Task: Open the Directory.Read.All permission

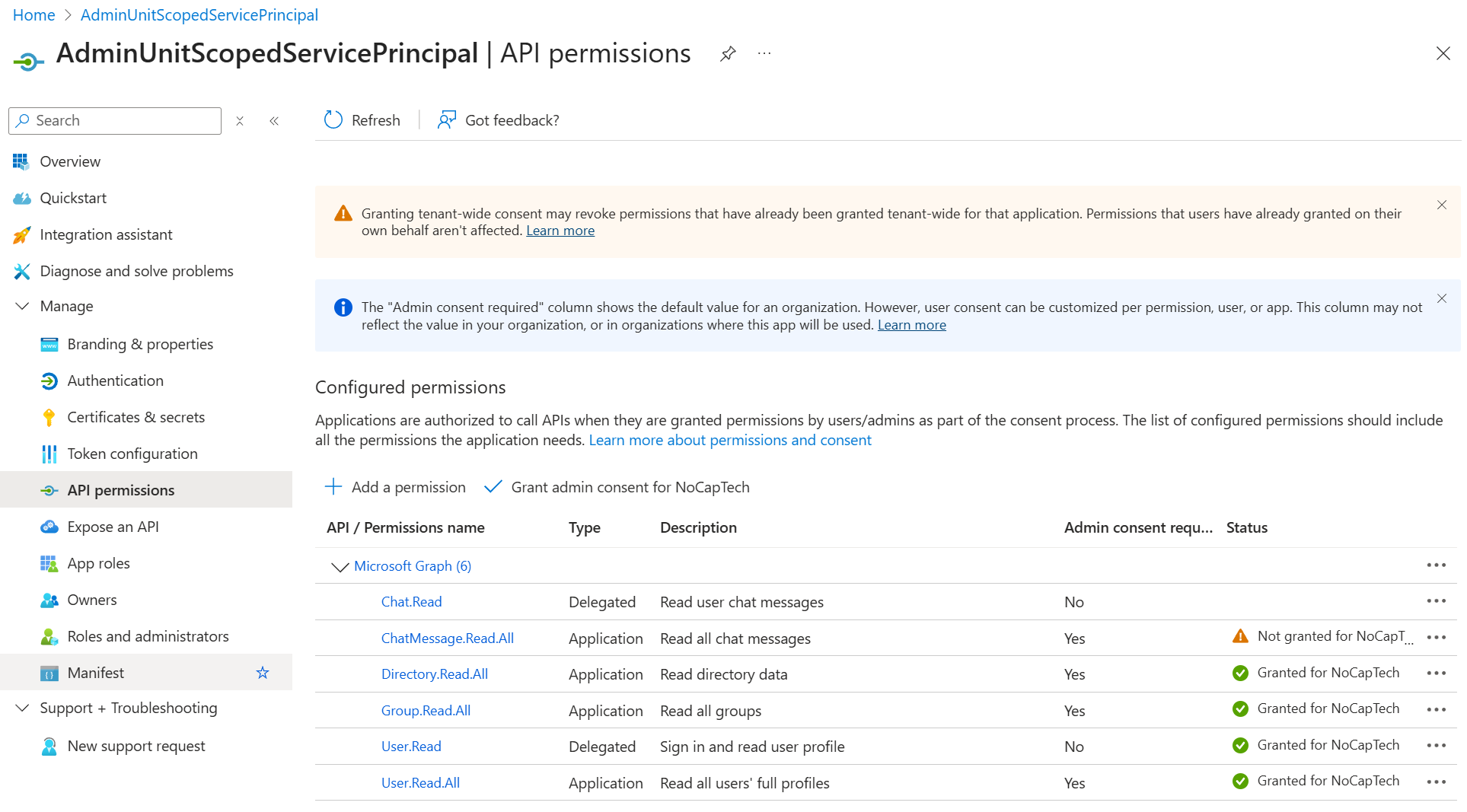Action: [x=435, y=674]
